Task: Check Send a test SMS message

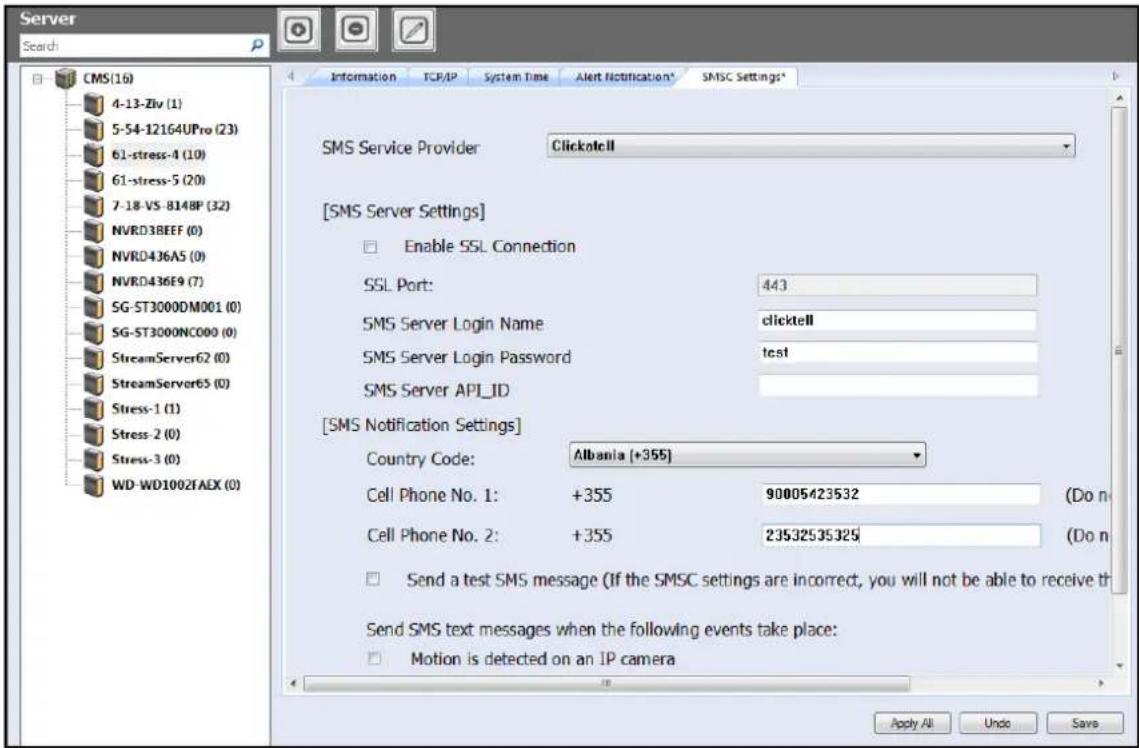Action: [373, 580]
